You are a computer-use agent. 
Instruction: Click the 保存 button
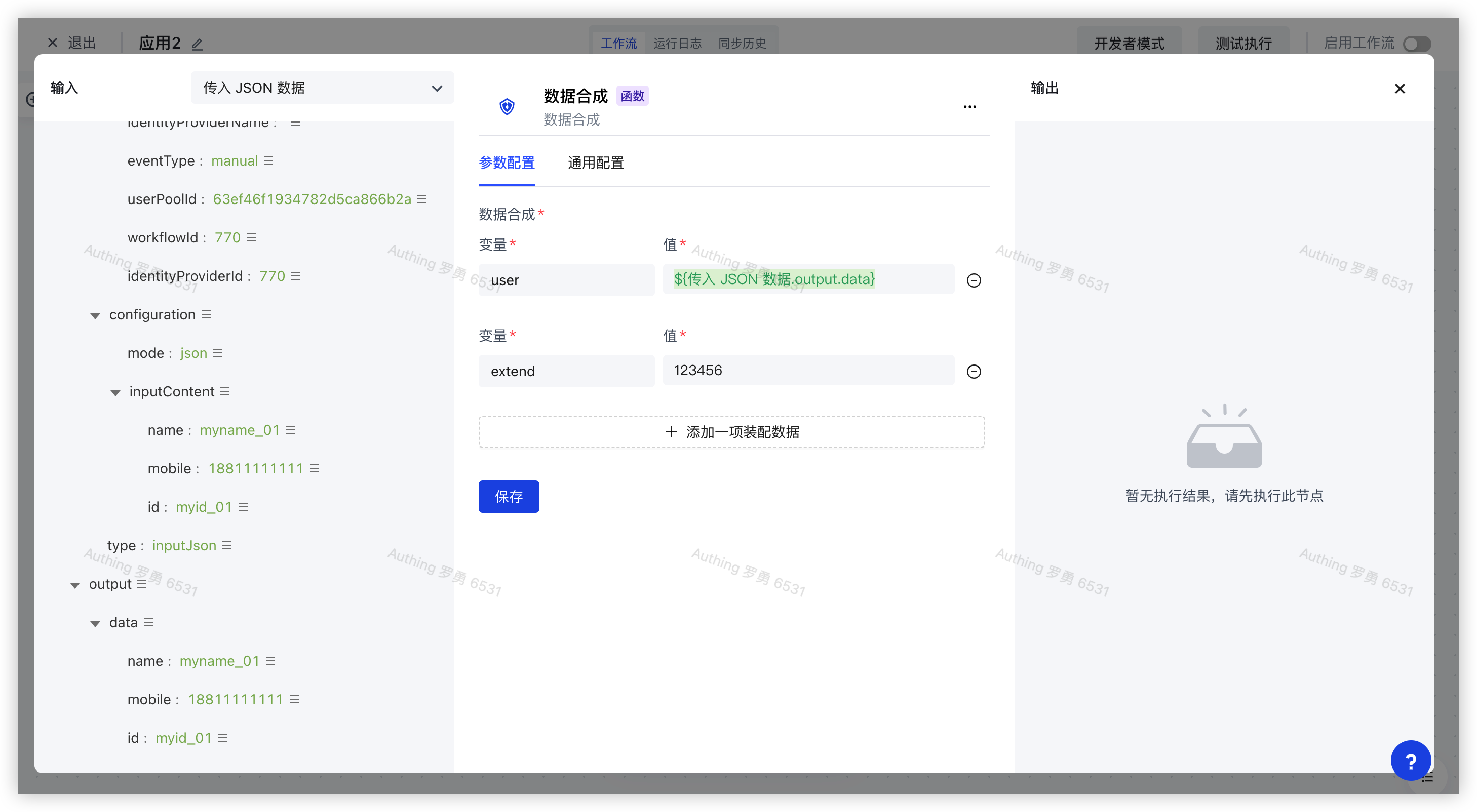(x=509, y=496)
